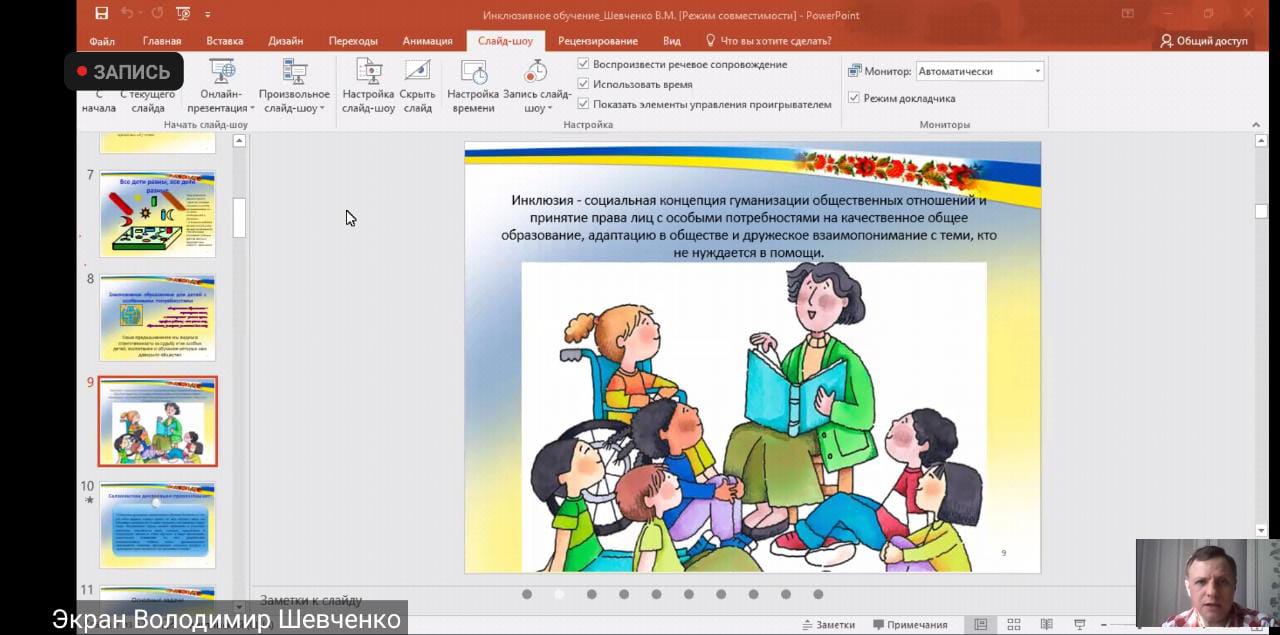1280x635 pixels.
Task: Switch to the Design ribbon tab
Action: [285, 41]
